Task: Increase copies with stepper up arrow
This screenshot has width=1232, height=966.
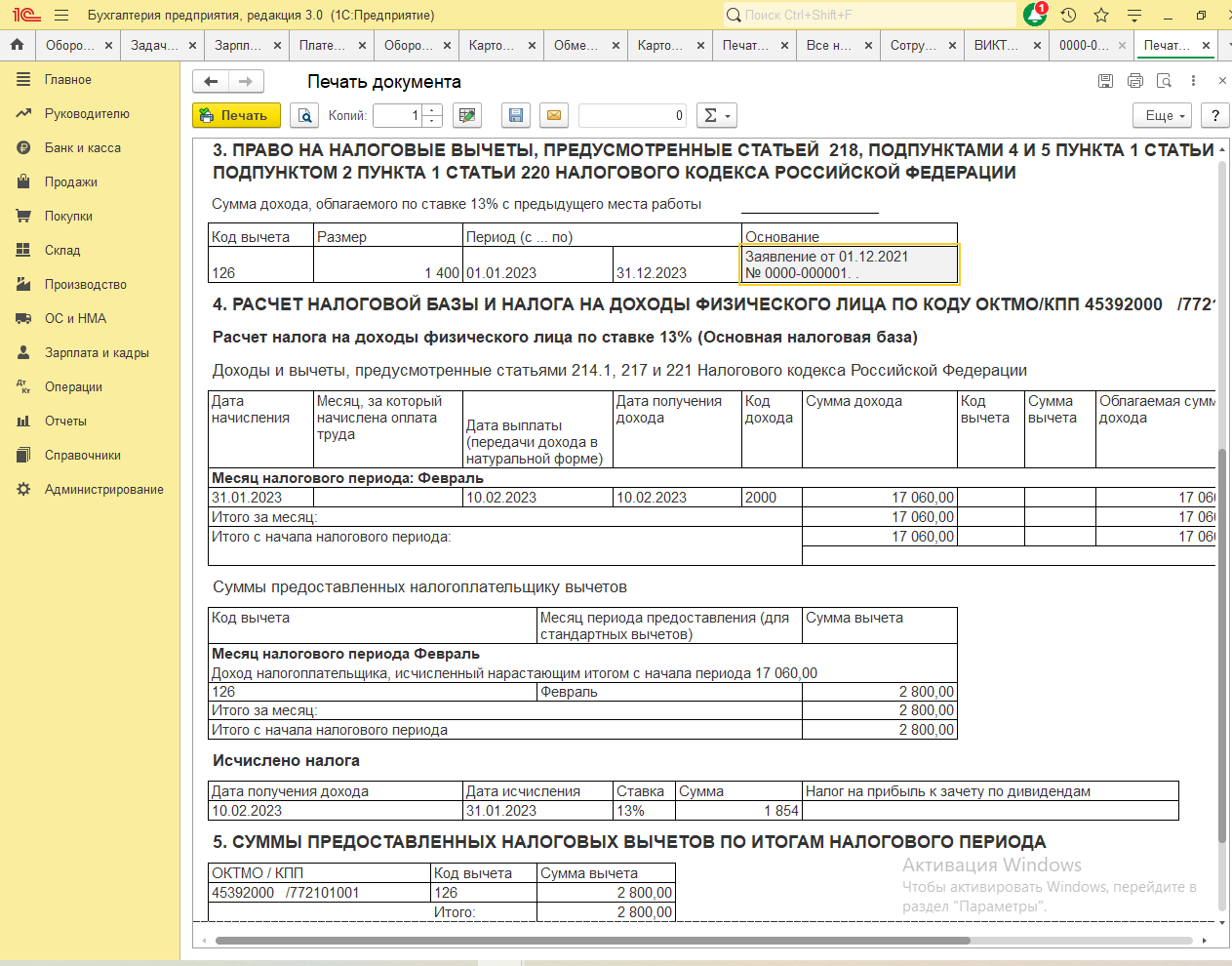Action: point(433,109)
